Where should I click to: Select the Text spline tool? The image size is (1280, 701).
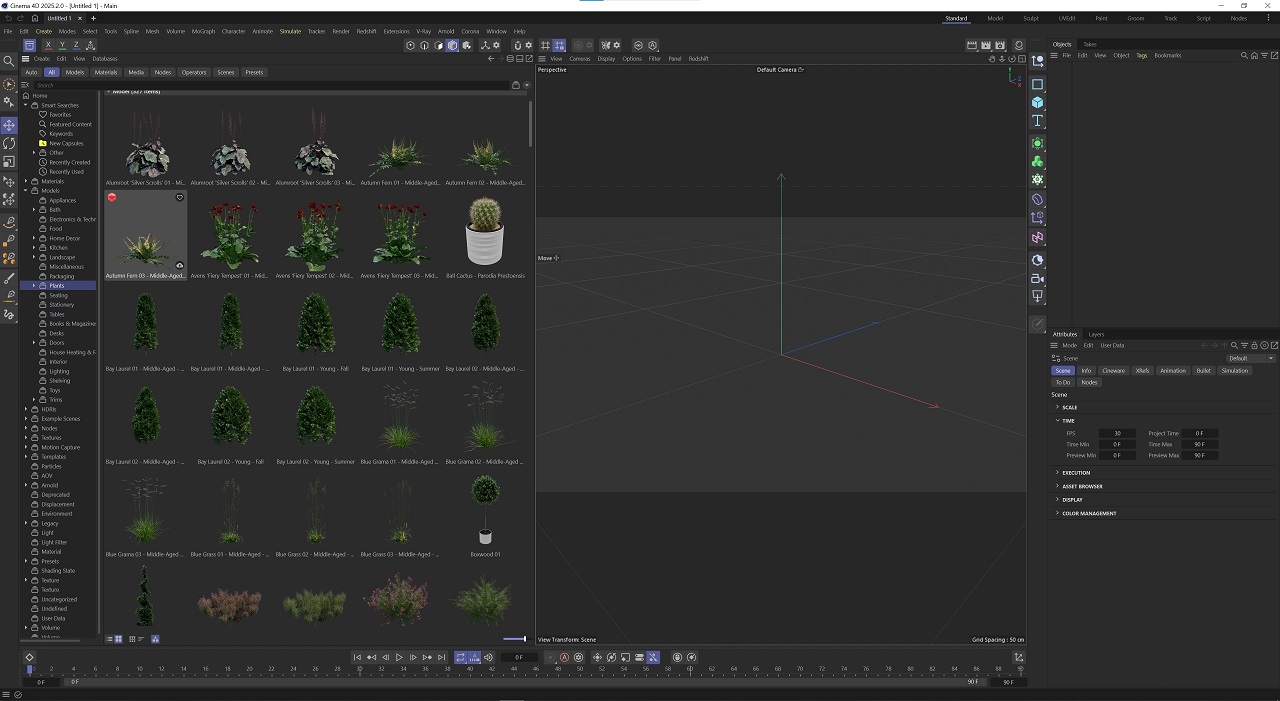[1037, 121]
